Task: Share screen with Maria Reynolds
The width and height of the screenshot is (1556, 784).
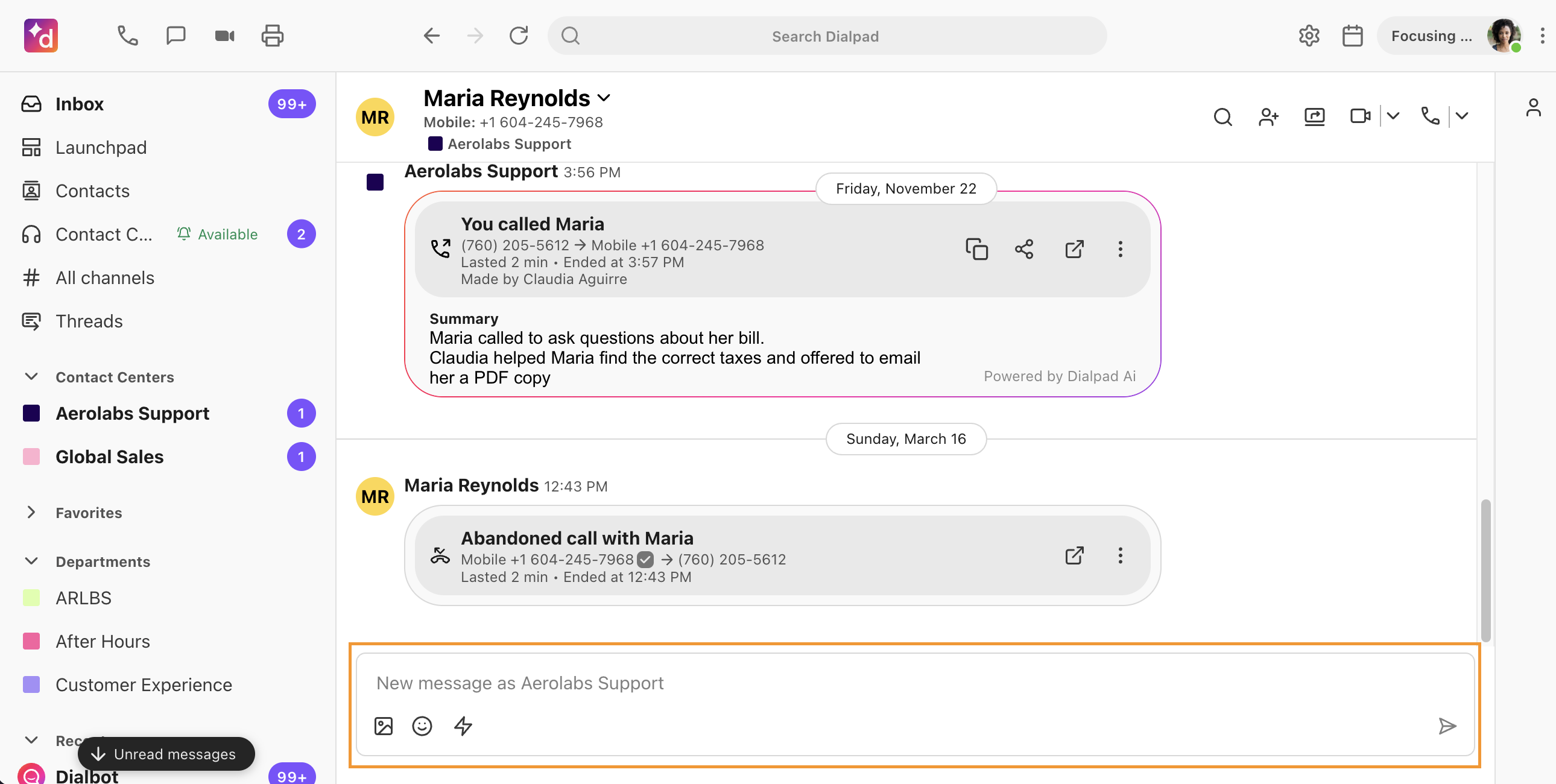Action: tap(1314, 116)
